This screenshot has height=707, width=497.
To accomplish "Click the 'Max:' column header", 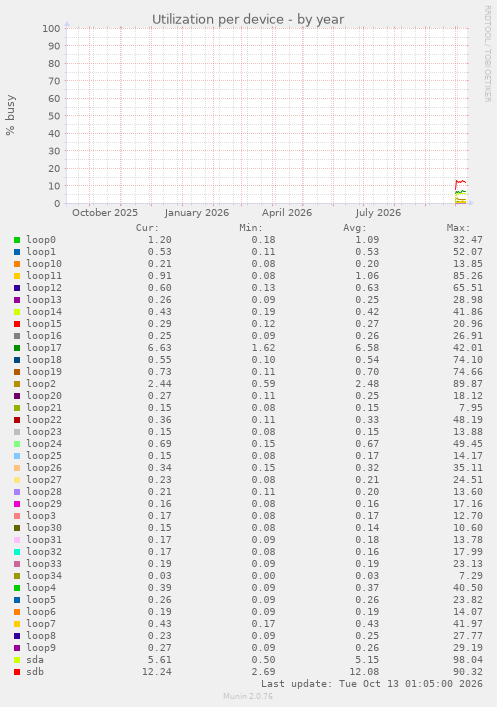I will click(x=458, y=228).
